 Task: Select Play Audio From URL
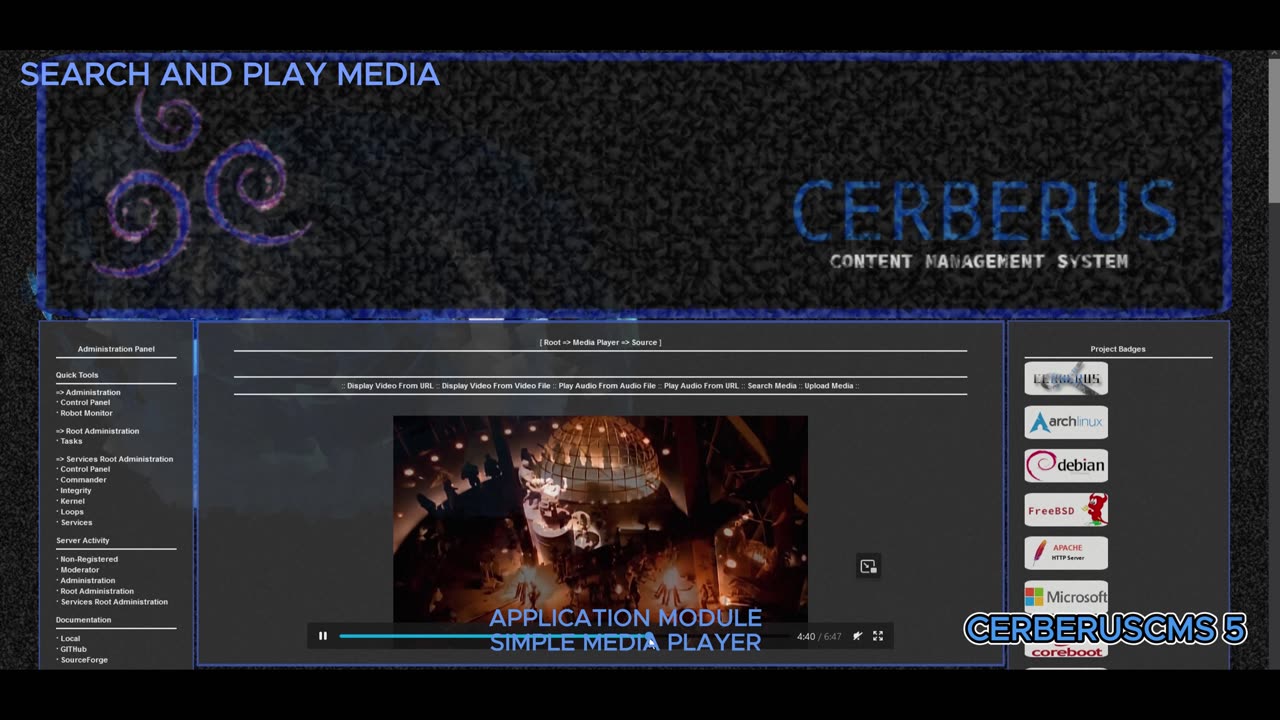701,386
